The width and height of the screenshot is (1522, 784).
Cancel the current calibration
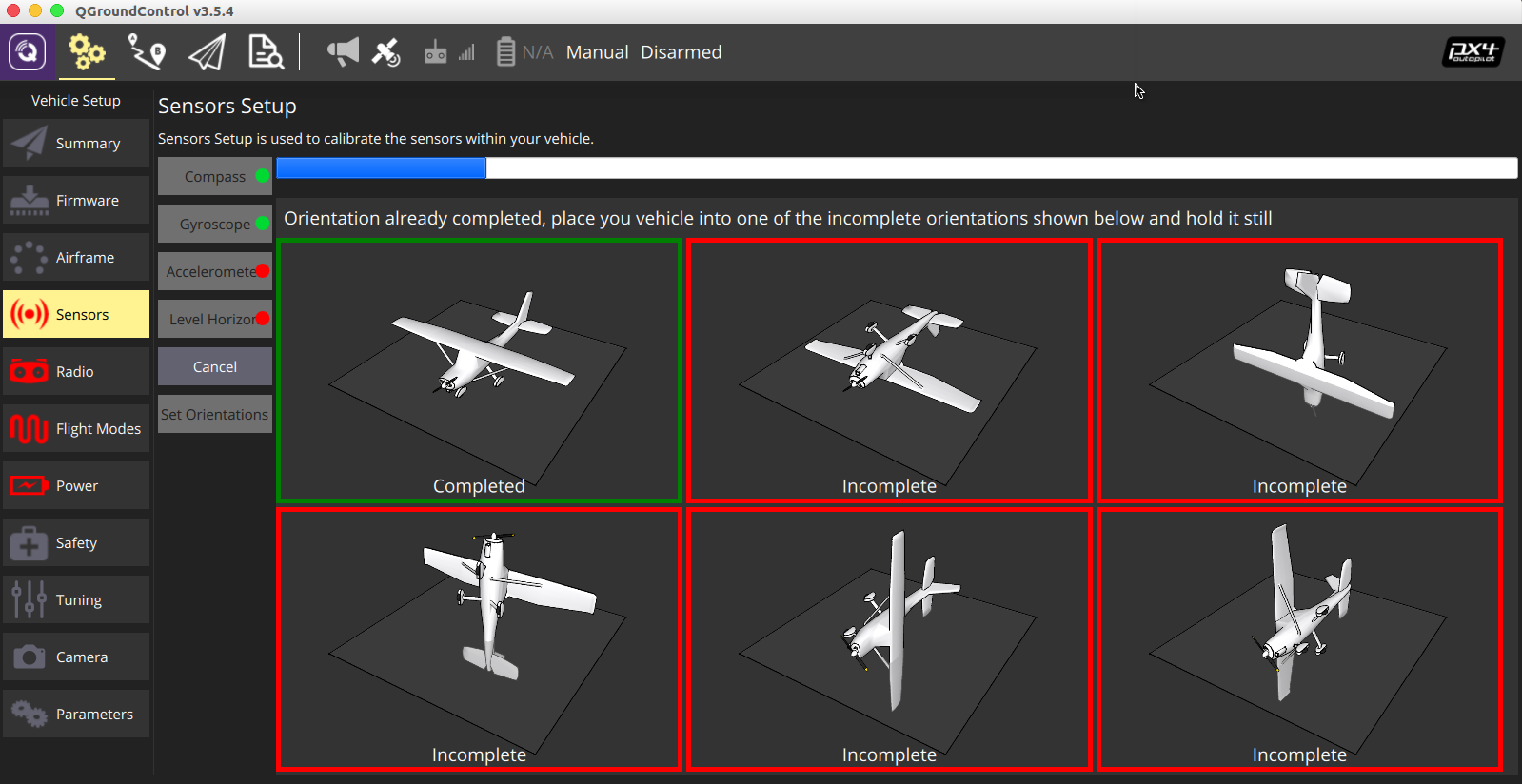(x=215, y=366)
